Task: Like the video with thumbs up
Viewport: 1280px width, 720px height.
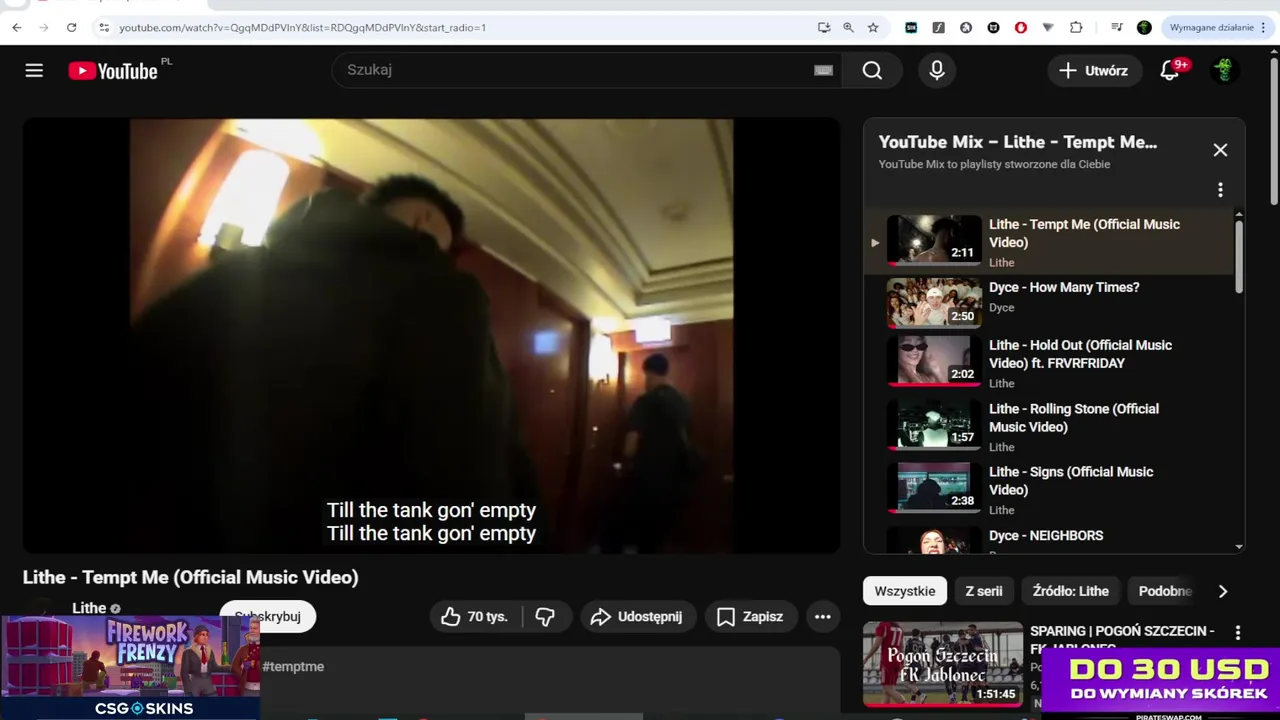Action: [x=475, y=617]
